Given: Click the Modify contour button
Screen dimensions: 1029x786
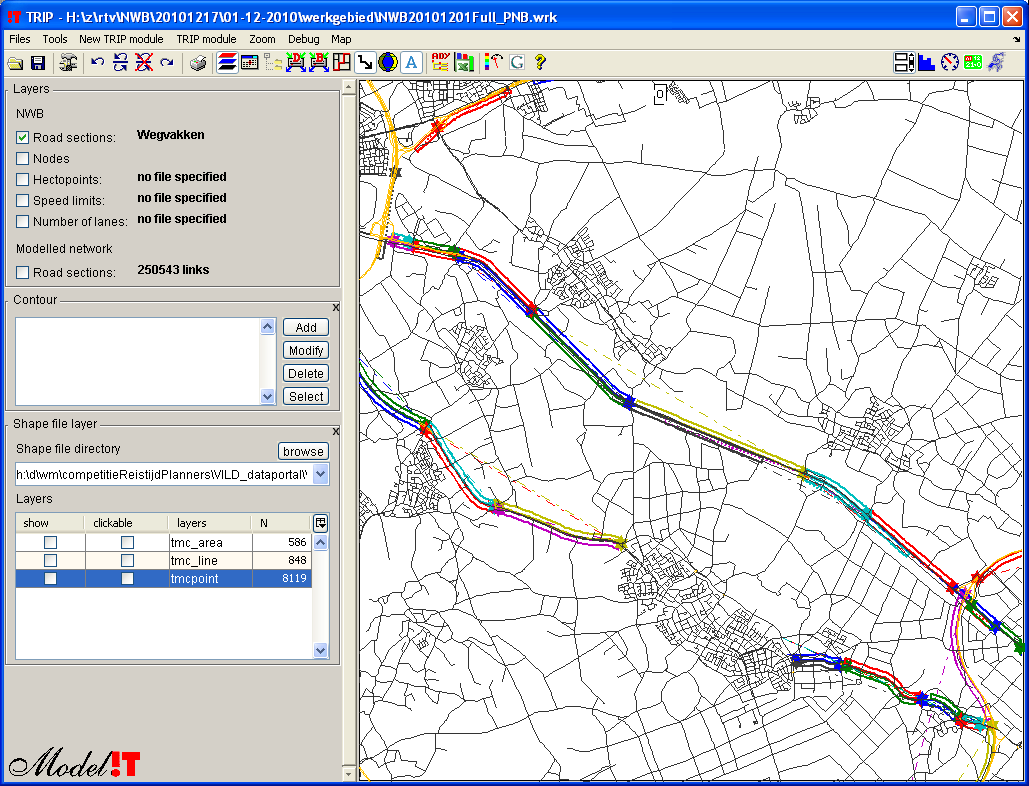Looking at the screenshot, I should (x=306, y=350).
